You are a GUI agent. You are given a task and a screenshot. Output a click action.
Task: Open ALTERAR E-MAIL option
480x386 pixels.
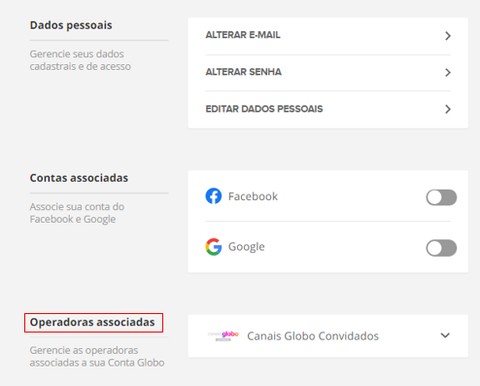click(x=328, y=36)
